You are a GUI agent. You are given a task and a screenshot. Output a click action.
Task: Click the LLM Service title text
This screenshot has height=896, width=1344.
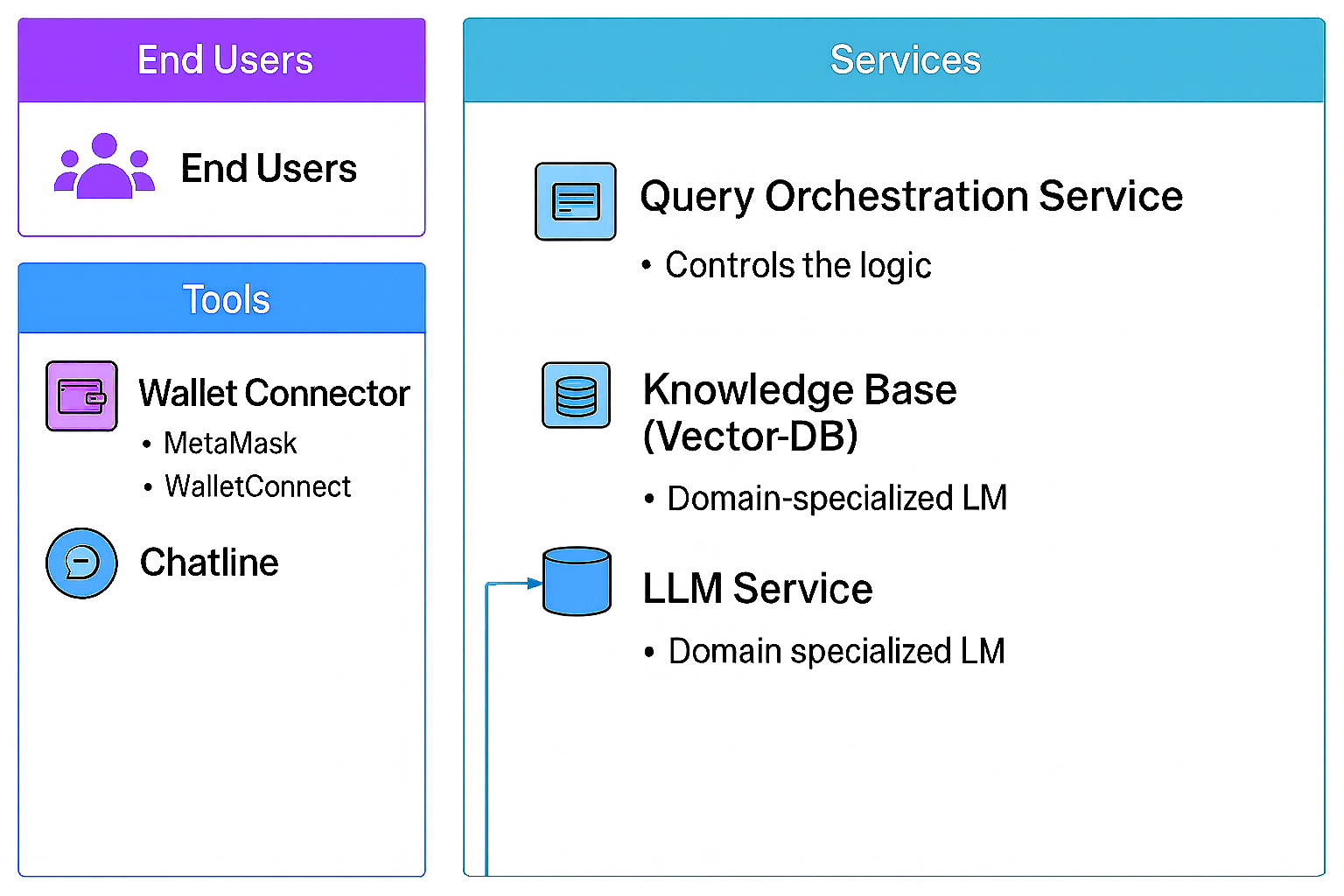(757, 588)
